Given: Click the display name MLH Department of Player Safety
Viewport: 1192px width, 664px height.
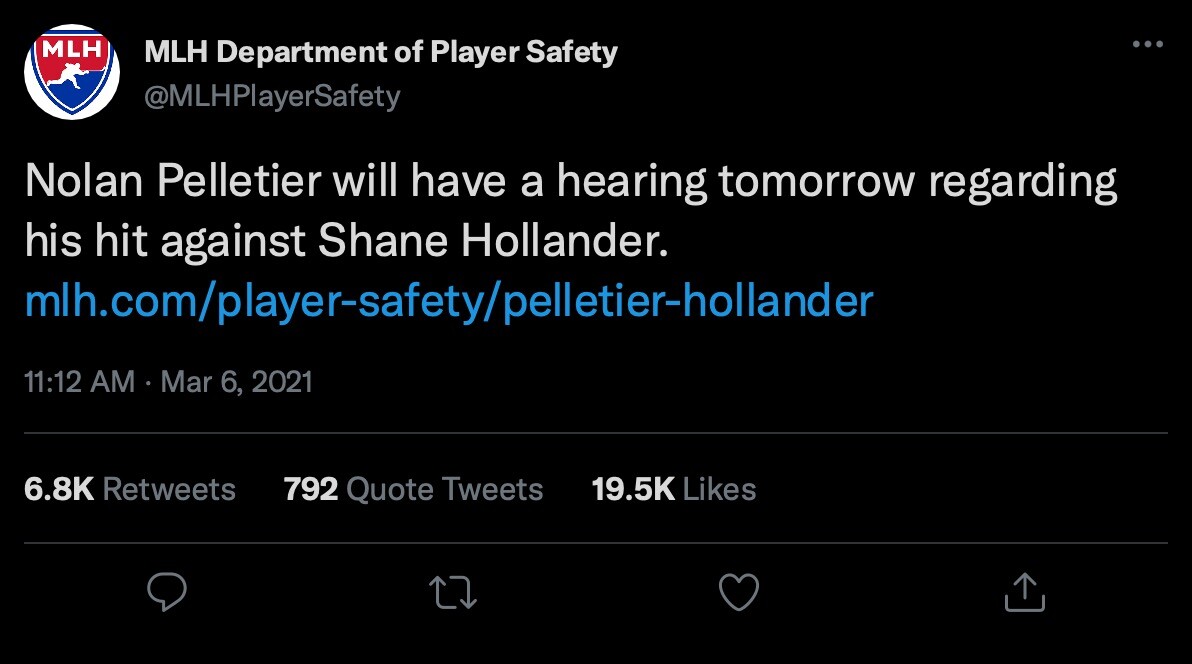Looking at the screenshot, I should pyautogui.click(x=381, y=52).
